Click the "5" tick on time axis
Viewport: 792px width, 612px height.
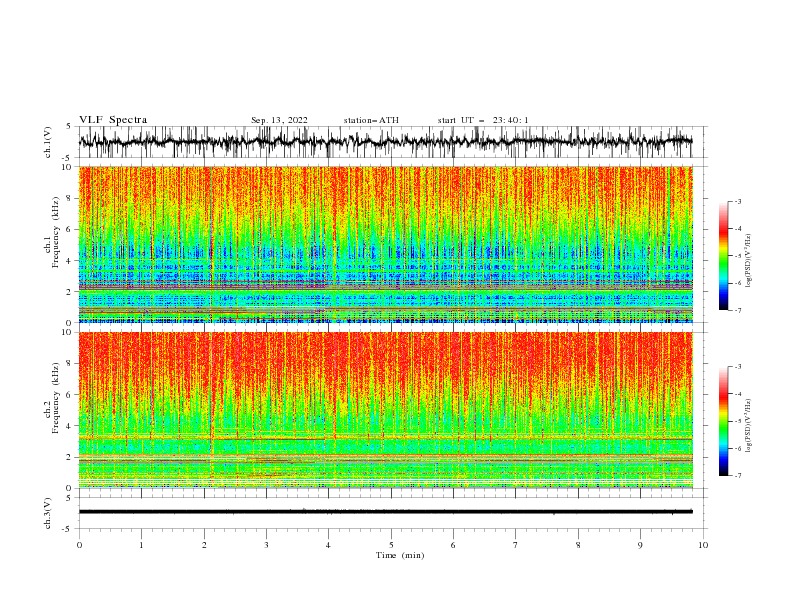pos(391,545)
